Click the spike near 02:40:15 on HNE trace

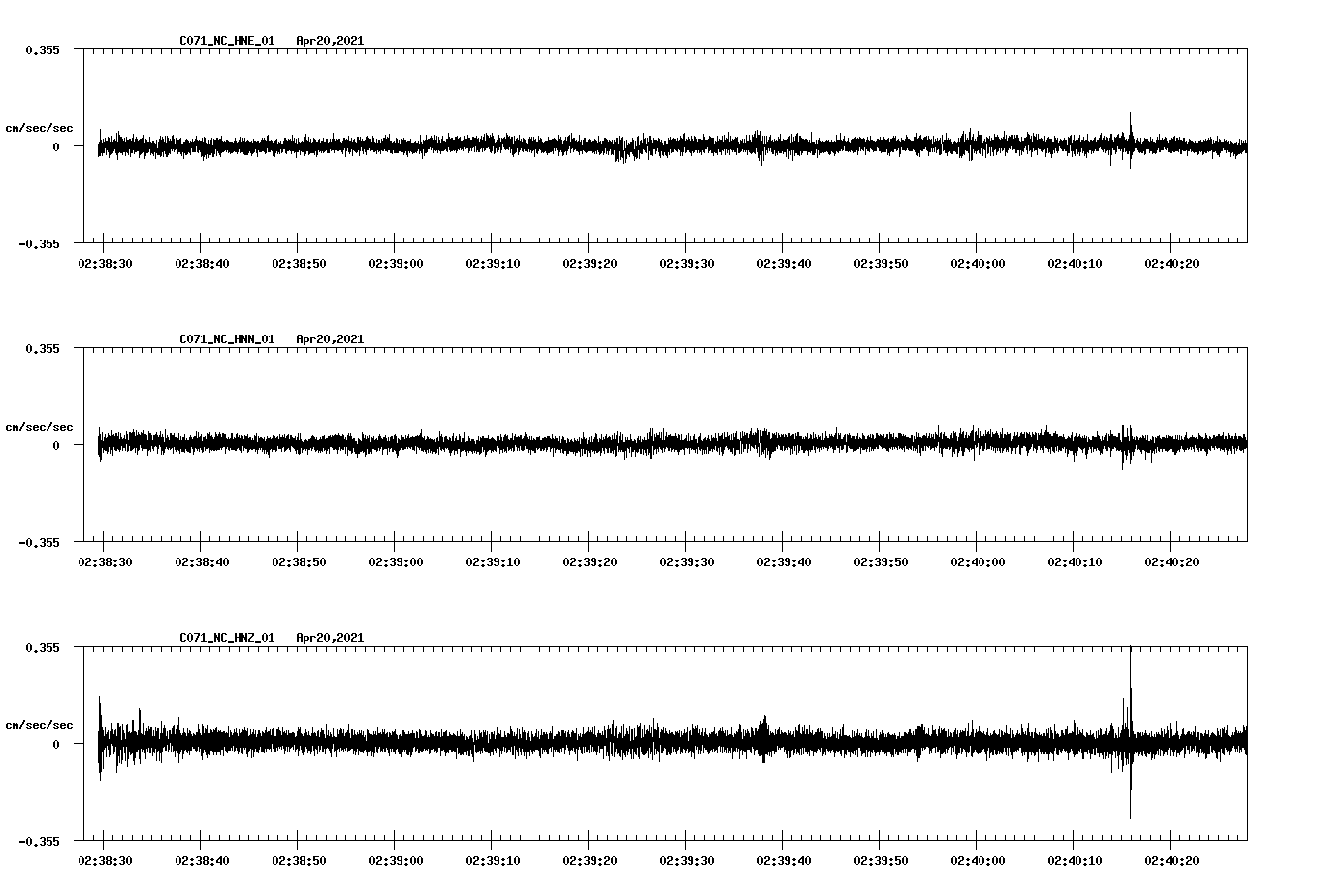[x=1132, y=128]
